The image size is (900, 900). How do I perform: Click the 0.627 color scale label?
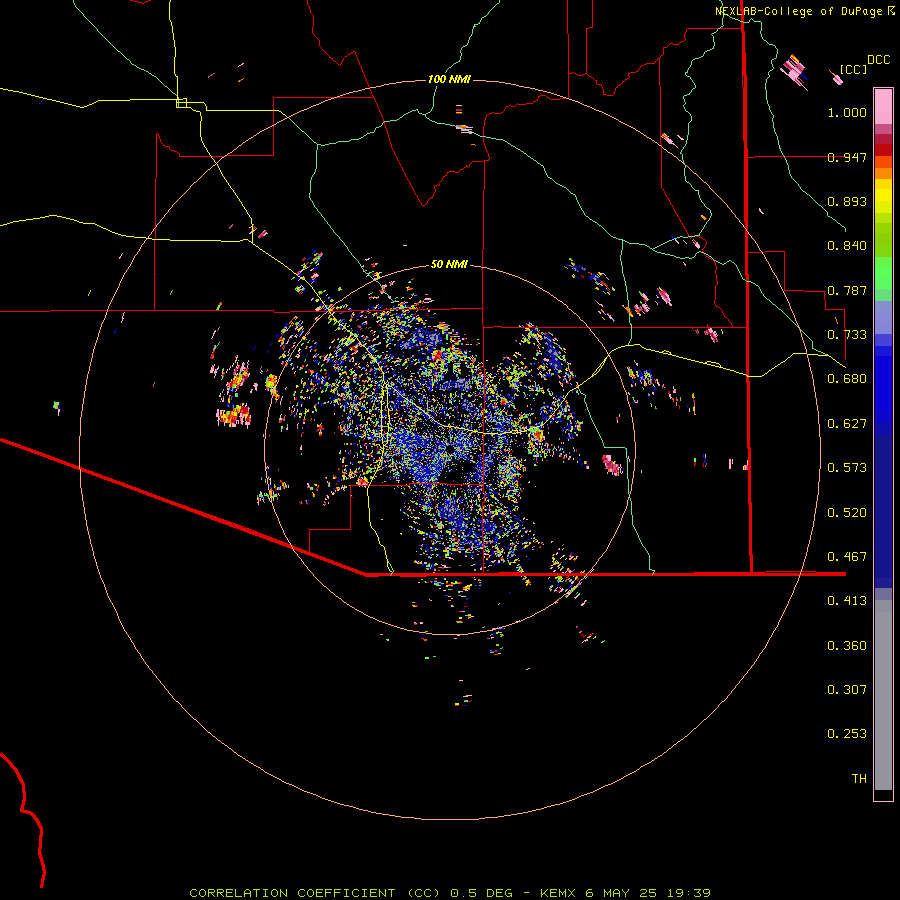(847, 424)
